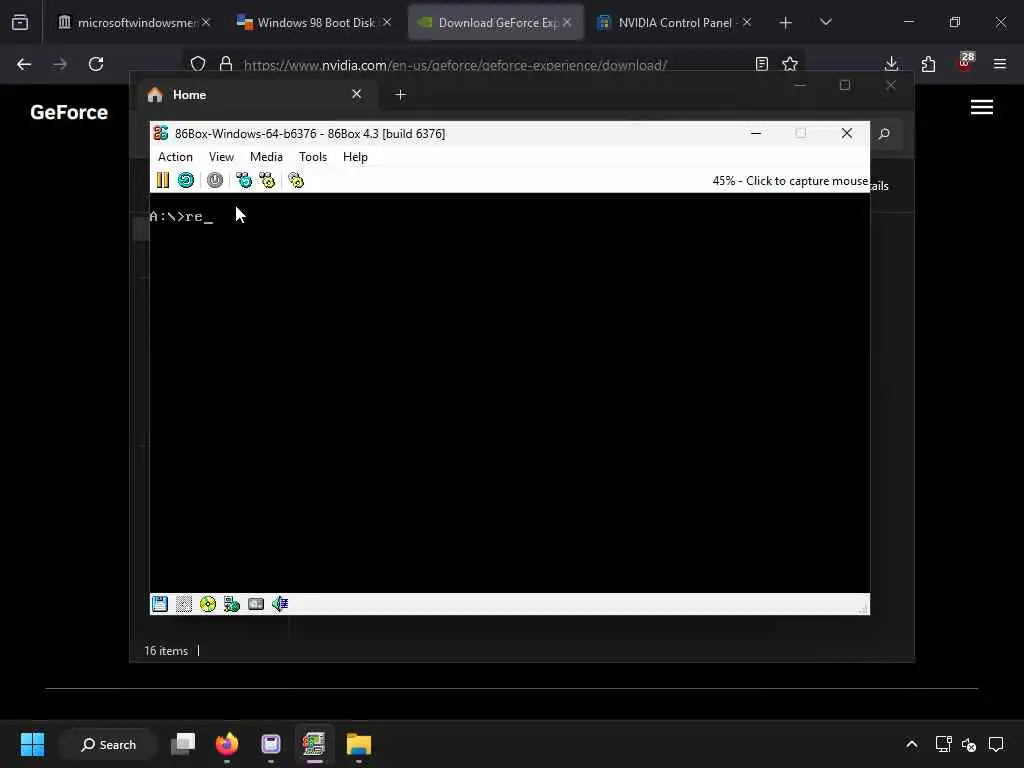Click the tracking protection shield icon

click(198, 64)
